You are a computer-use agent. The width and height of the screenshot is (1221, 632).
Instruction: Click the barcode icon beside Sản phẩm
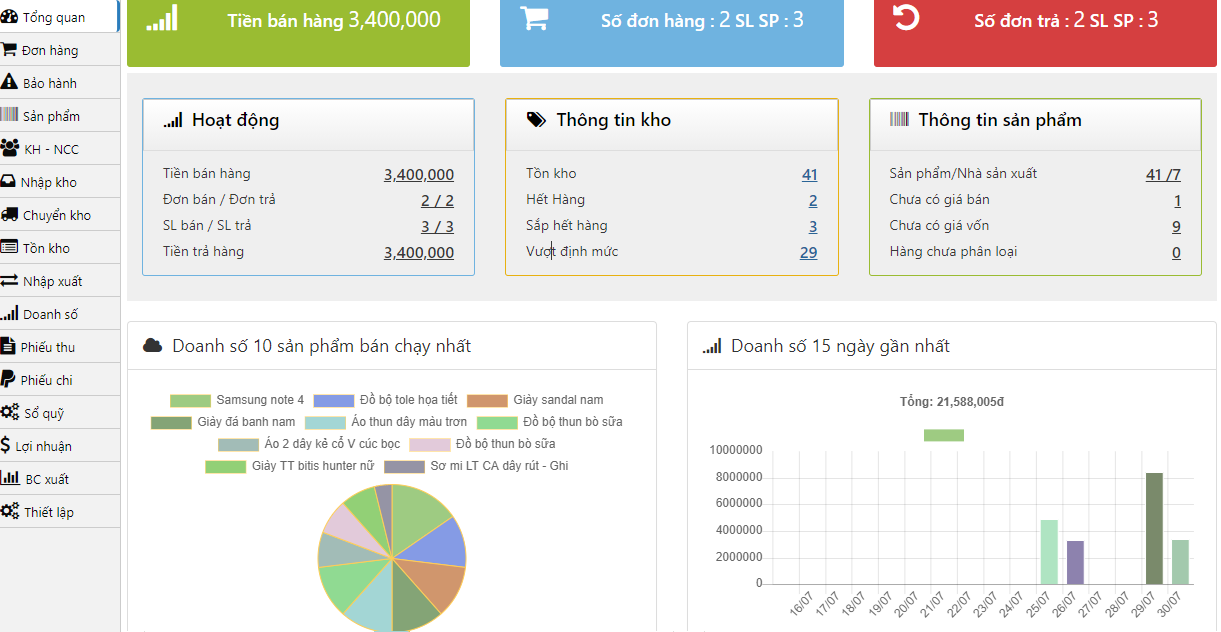(10, 116)
